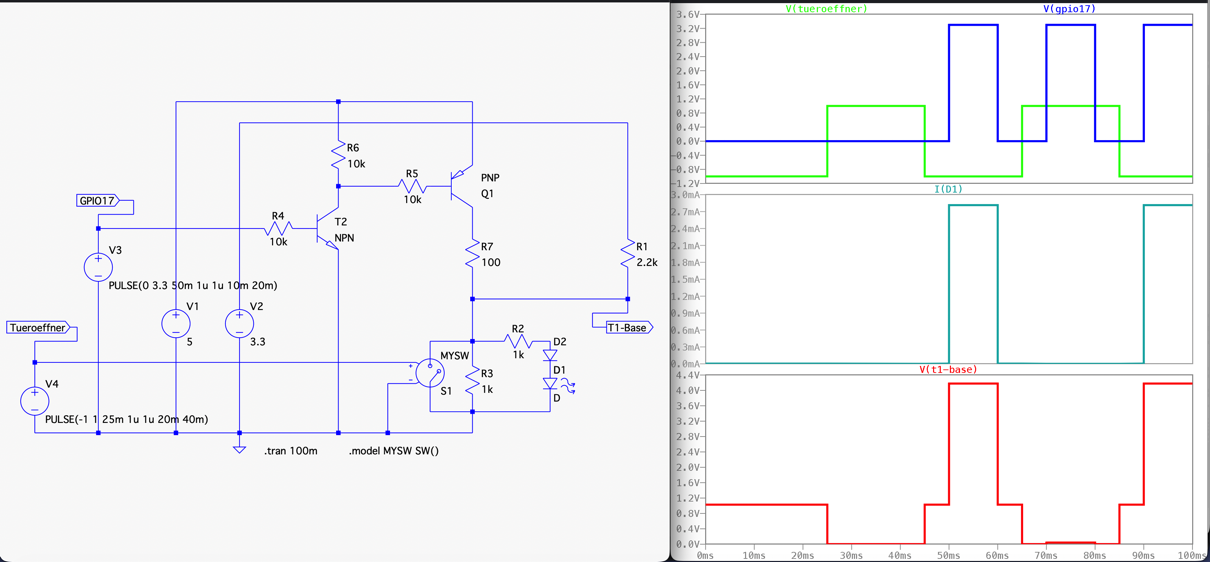The height and width of the screenshot is (562, 1210).
Task: Click the .model MYSW SW() directive text
Action: [x=394, y=451]
